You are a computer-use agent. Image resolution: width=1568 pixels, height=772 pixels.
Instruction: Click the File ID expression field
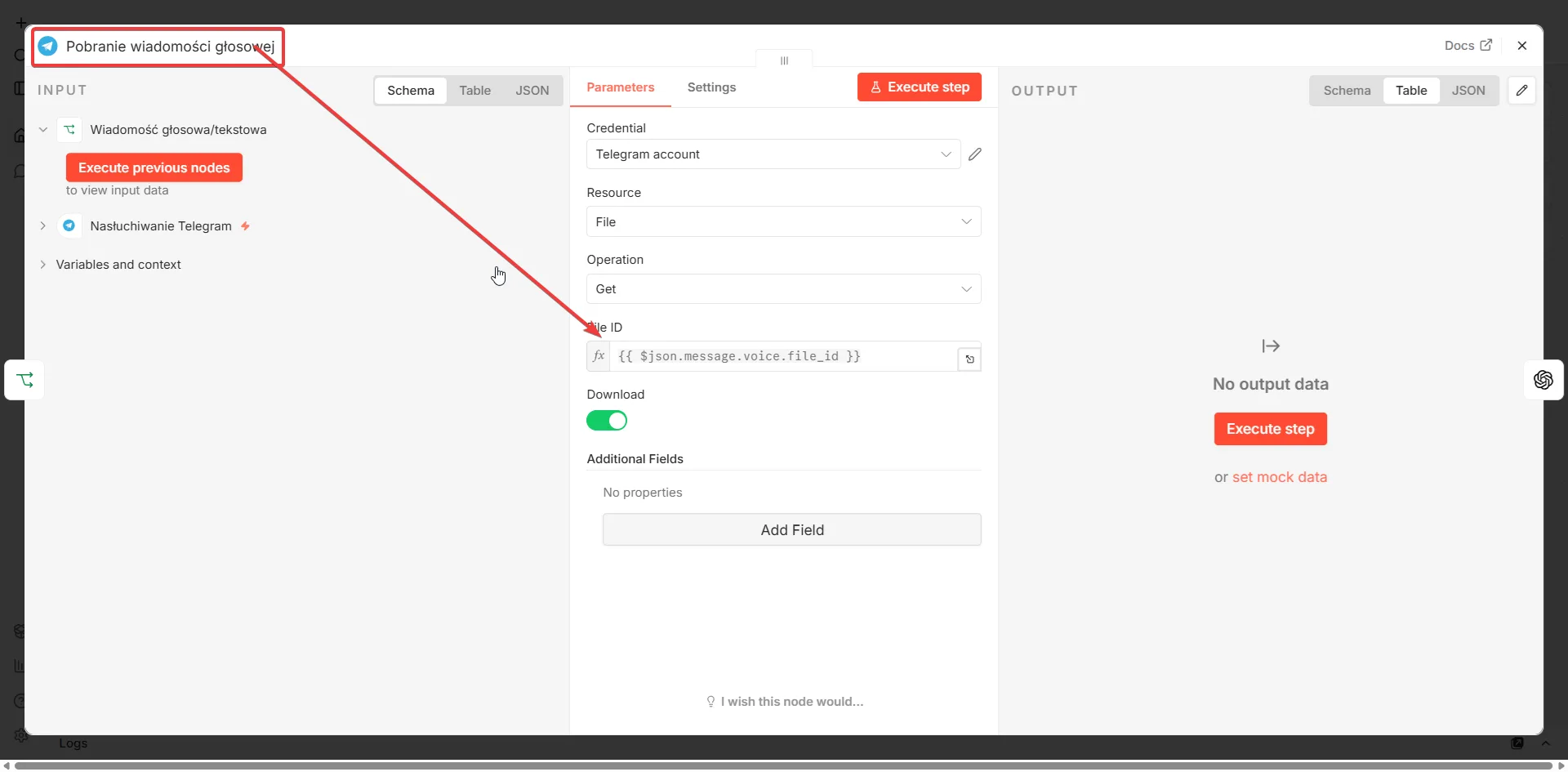click(x=783, y=356)
